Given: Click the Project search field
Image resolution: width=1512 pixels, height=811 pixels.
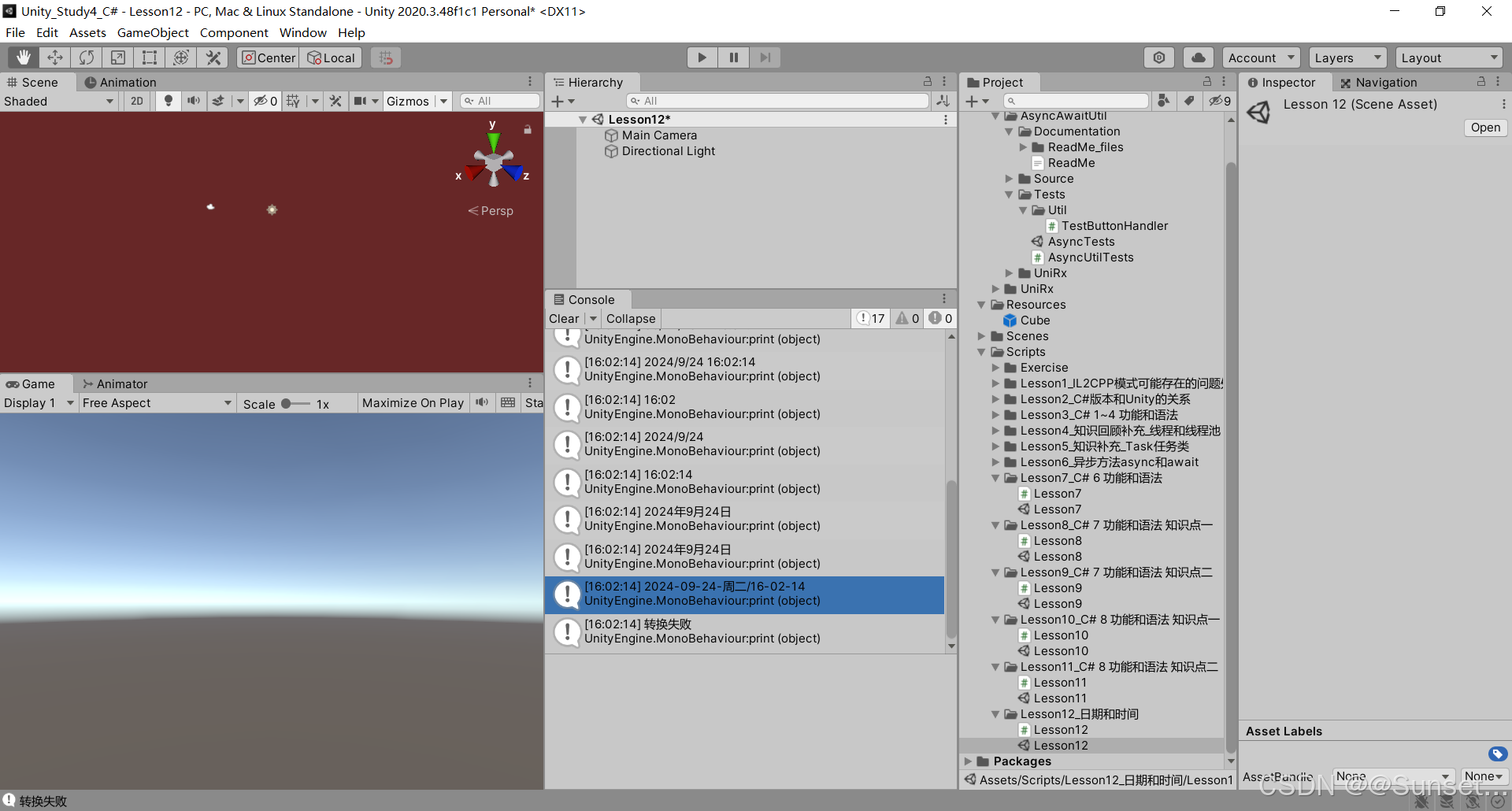Looking at the screenshot, I should coord(1076,101).
